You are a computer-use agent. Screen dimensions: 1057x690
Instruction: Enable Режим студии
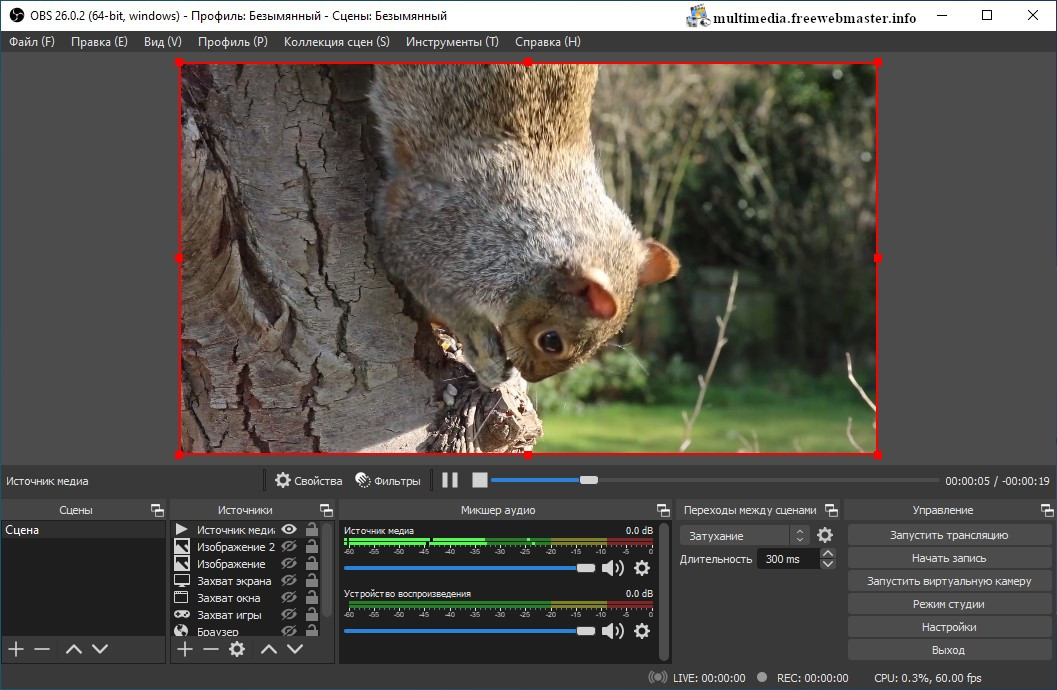[x=949, y=604]
